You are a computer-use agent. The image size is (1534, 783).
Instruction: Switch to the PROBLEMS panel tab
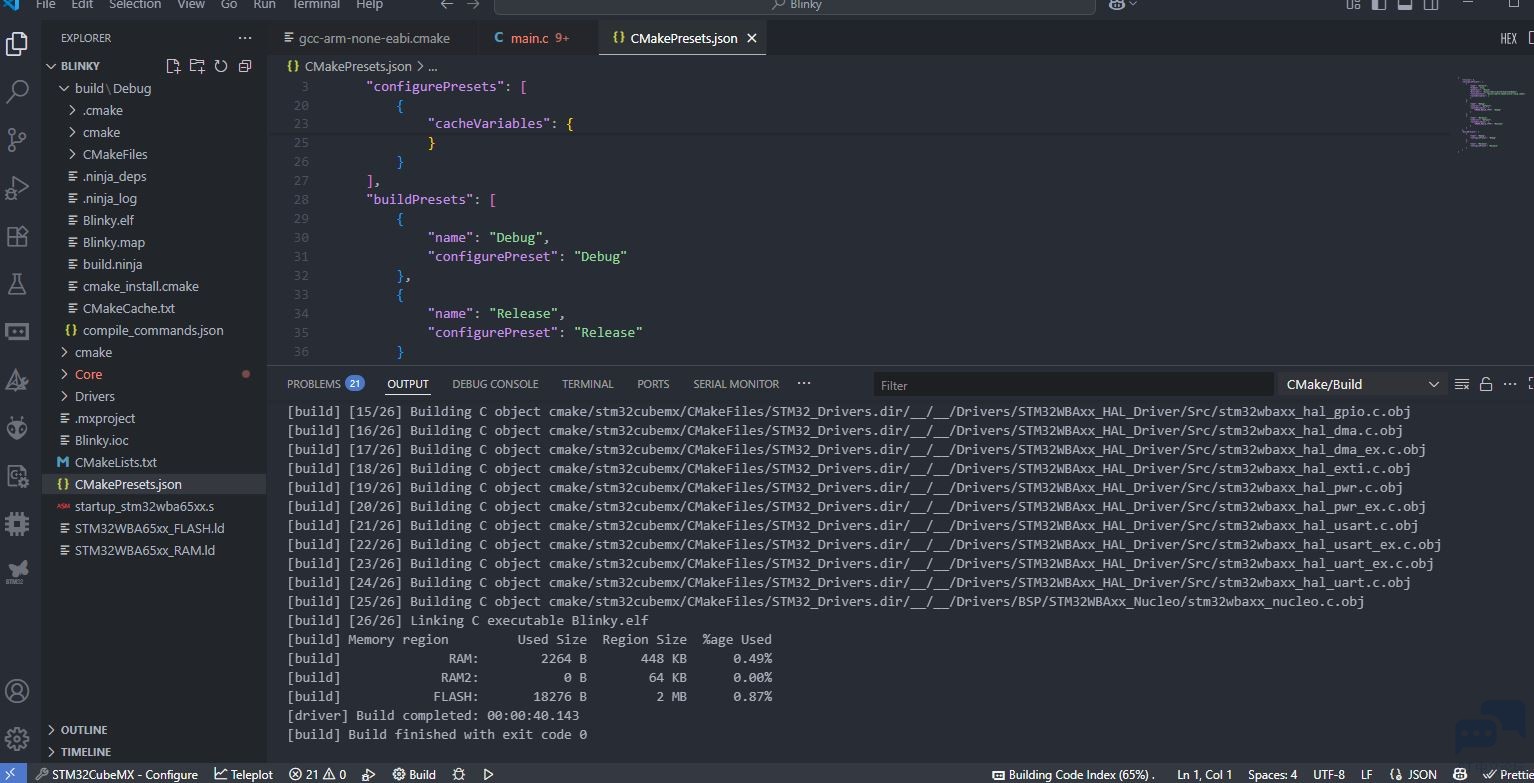[325, 384]
